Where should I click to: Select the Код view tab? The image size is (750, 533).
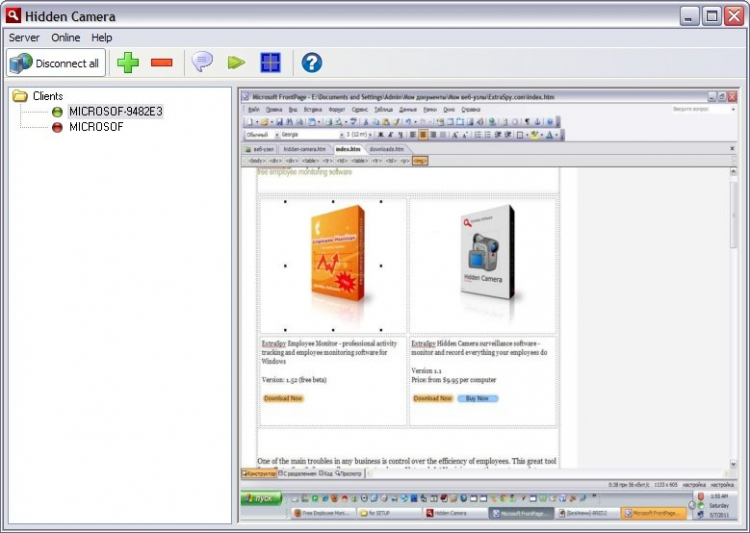[326, 474]
